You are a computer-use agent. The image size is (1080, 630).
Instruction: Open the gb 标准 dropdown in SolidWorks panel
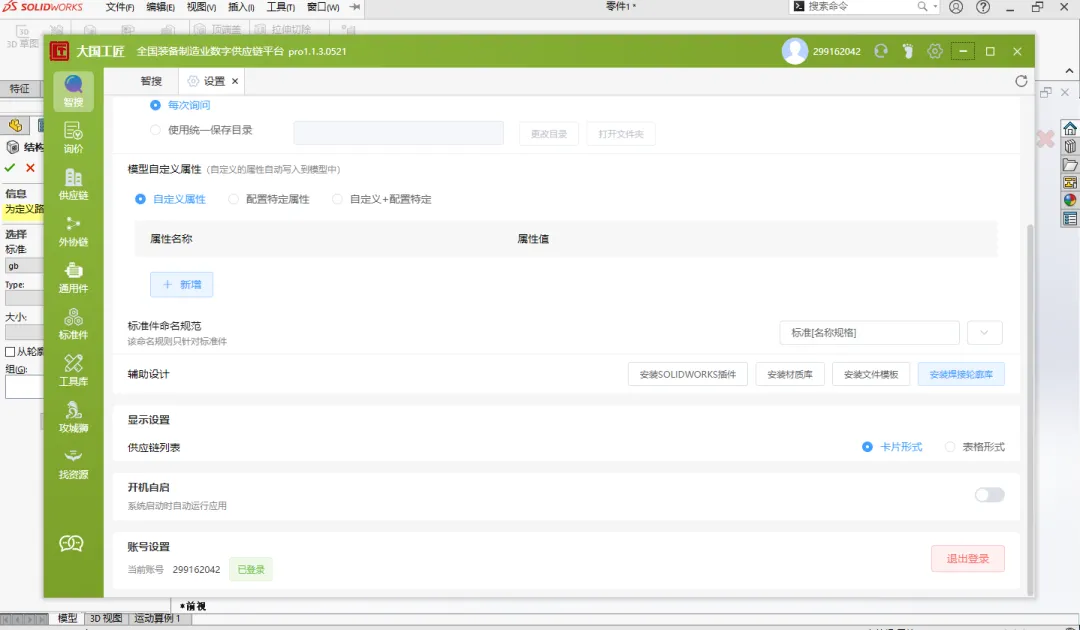pyautogui.click(x=24, y=266)
